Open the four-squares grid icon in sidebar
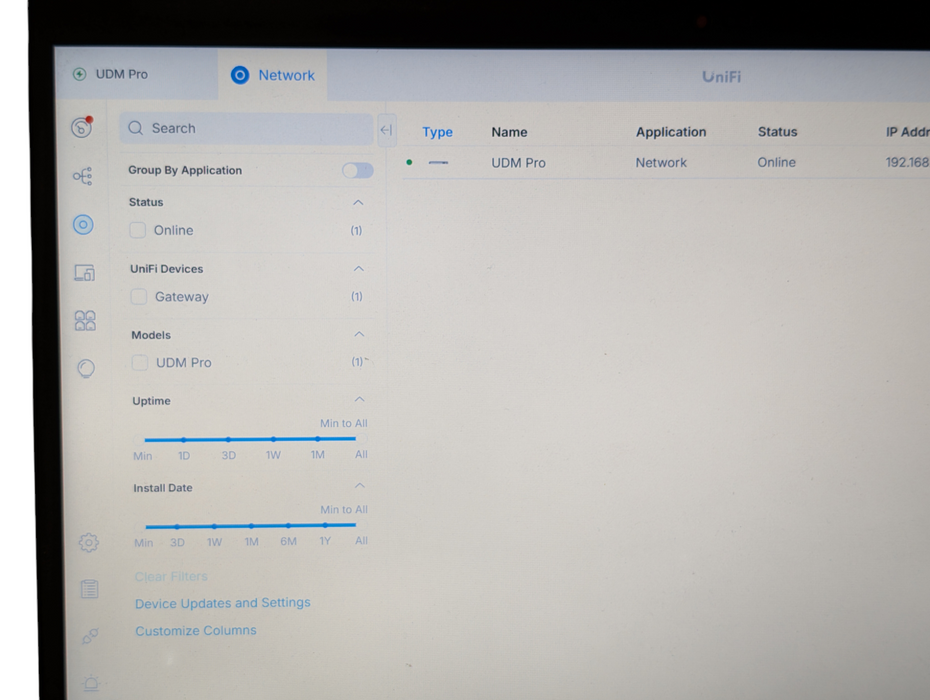The width and height of the screenshot is (930, 700). coord(85,320)
